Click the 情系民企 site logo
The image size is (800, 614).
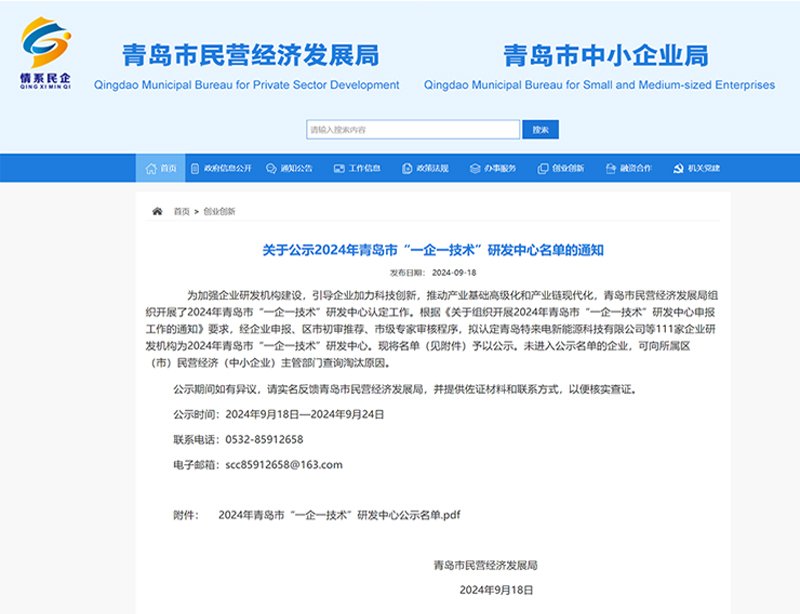(x=46, y=53)
